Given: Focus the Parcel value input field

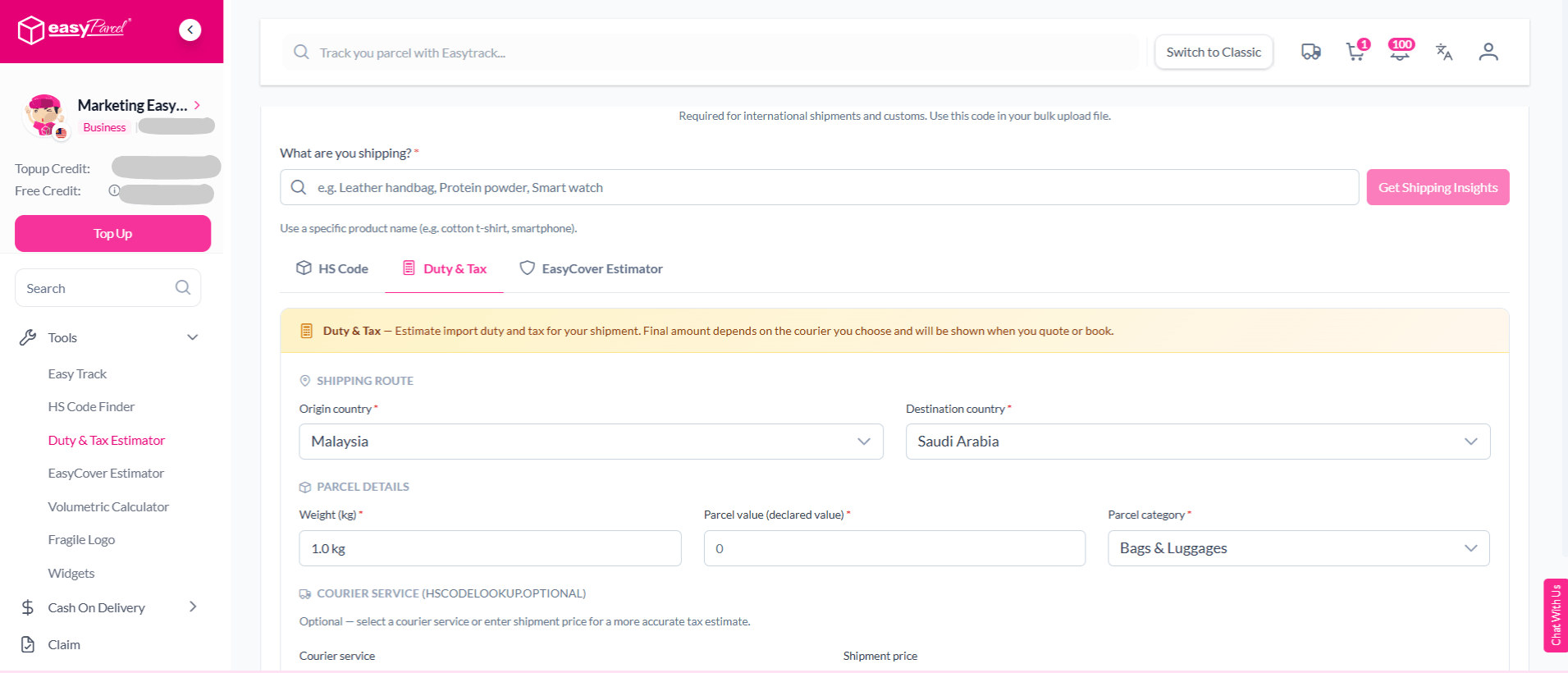Looking at the screenshot, I should [x=894, y=548].
